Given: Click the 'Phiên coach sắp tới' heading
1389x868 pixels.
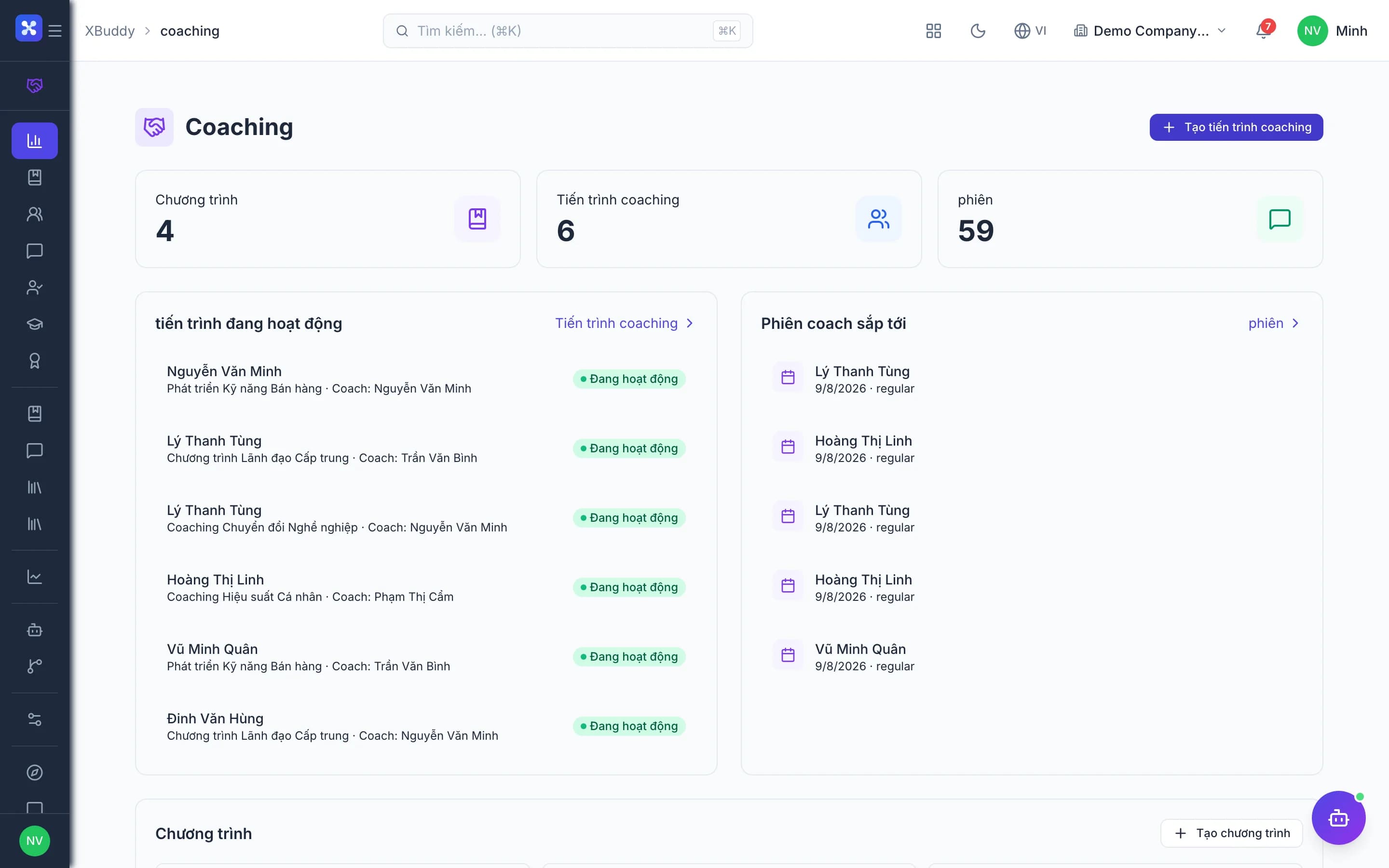Looking at the screenshot, I should click(x=833, y=323).
